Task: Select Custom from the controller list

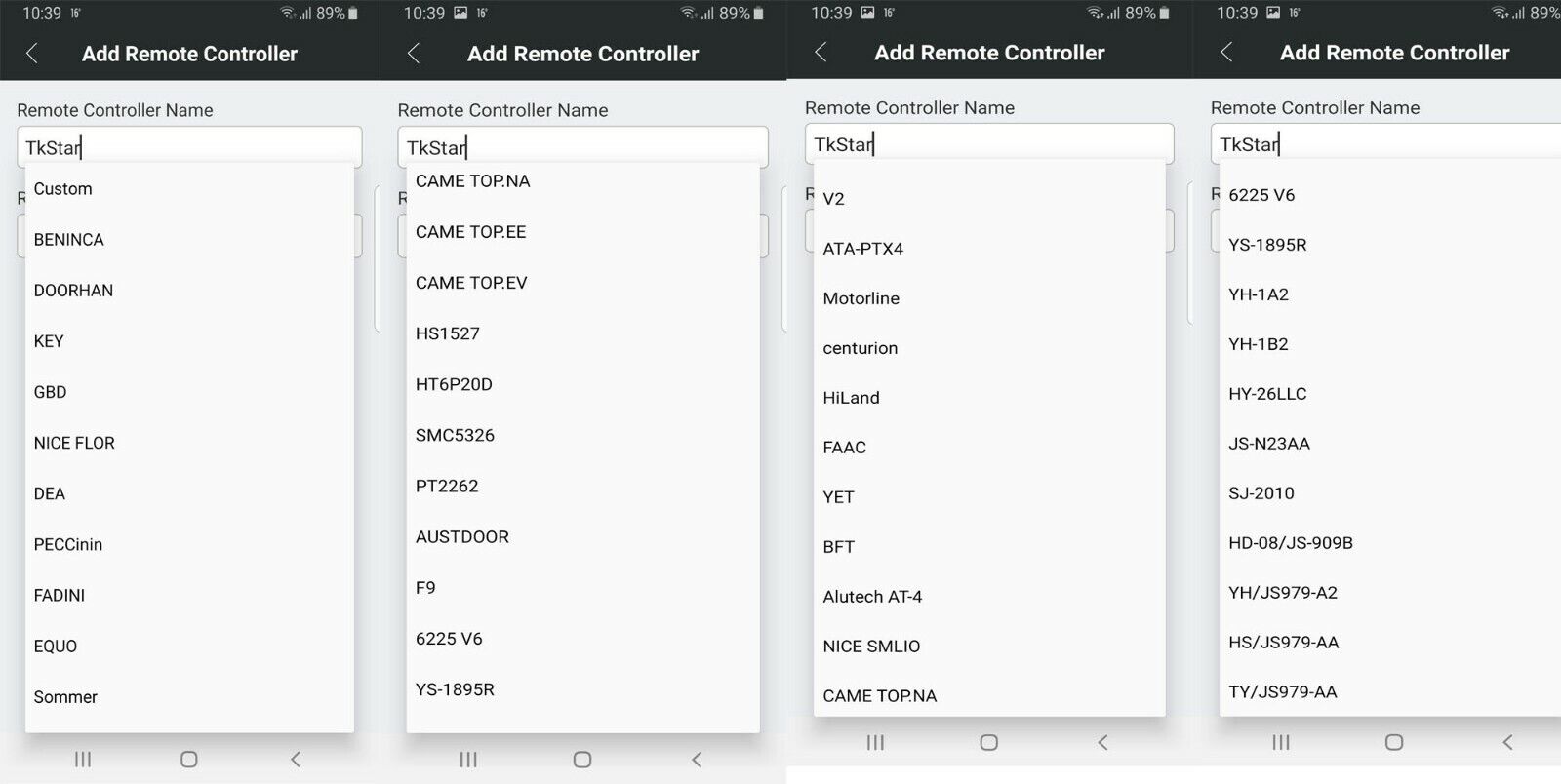Action: click(x=189, y=189)
